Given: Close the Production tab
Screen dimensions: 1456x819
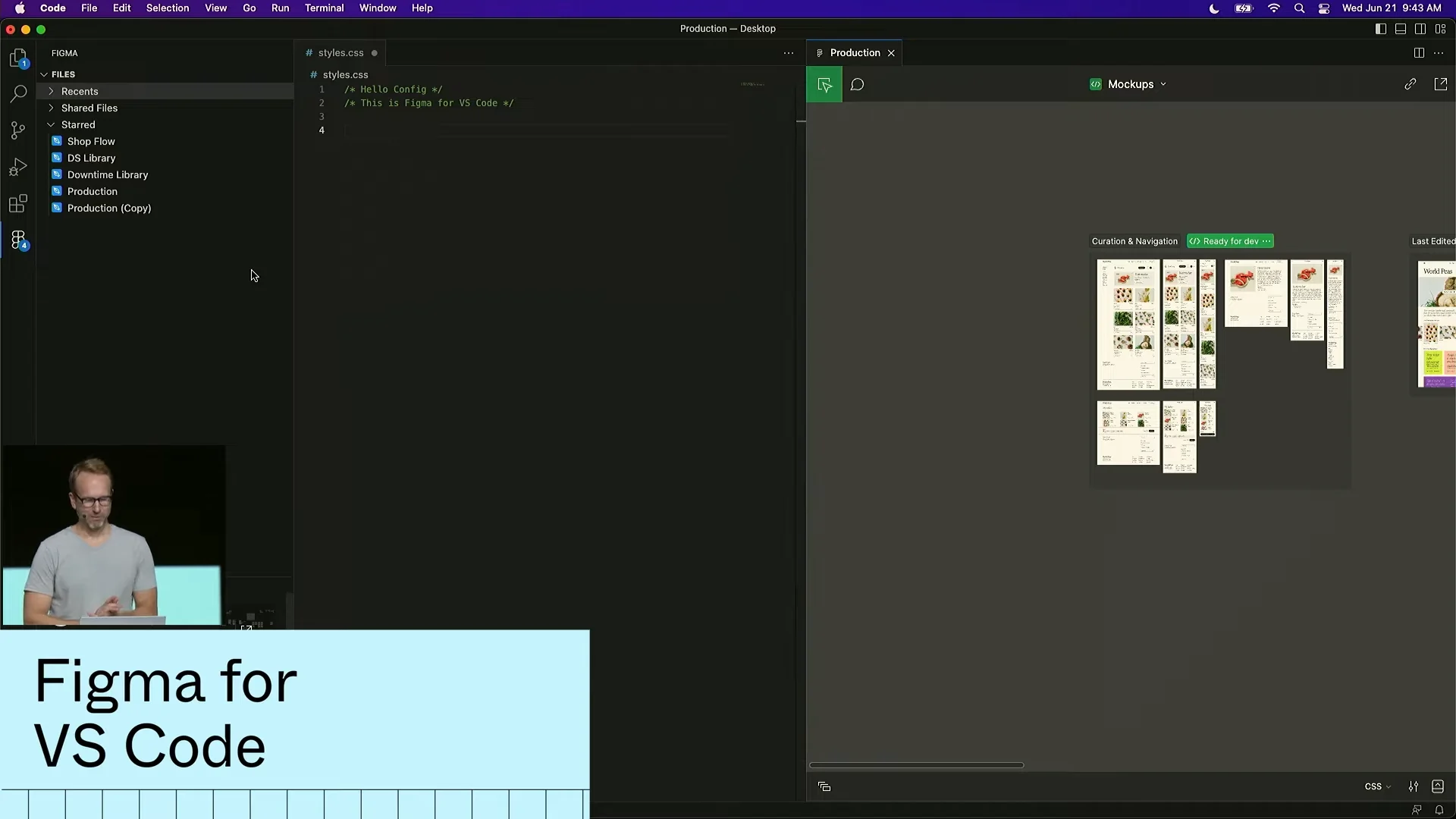Looking at the screenshot, I should point(891,53).
